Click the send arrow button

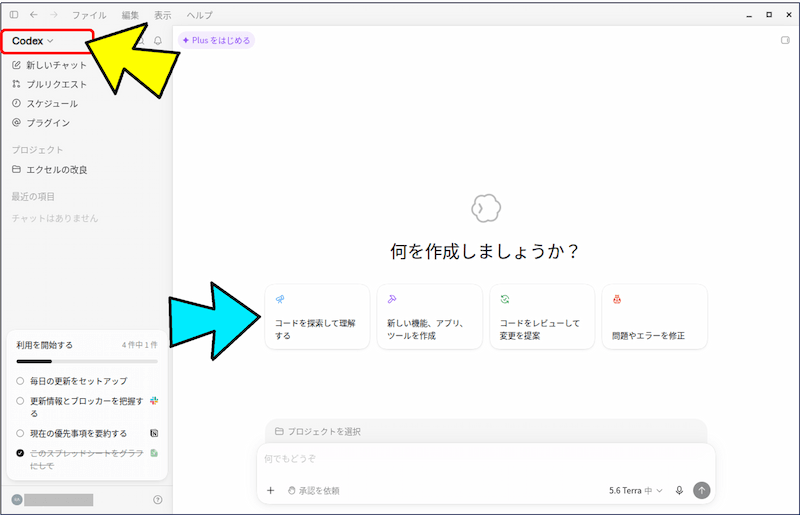(702, 491)
